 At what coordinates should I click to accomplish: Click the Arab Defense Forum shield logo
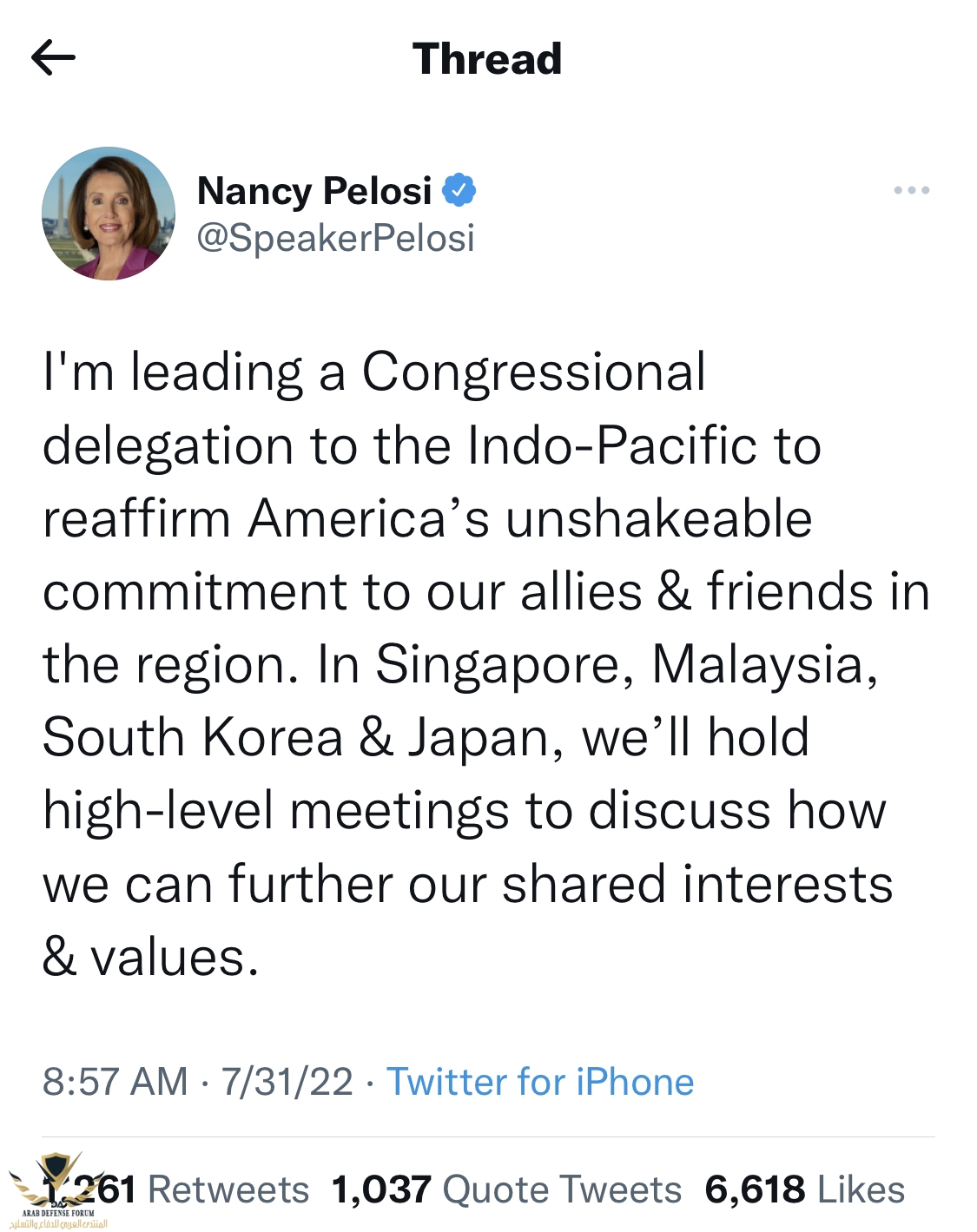(x=57, y=1179)
